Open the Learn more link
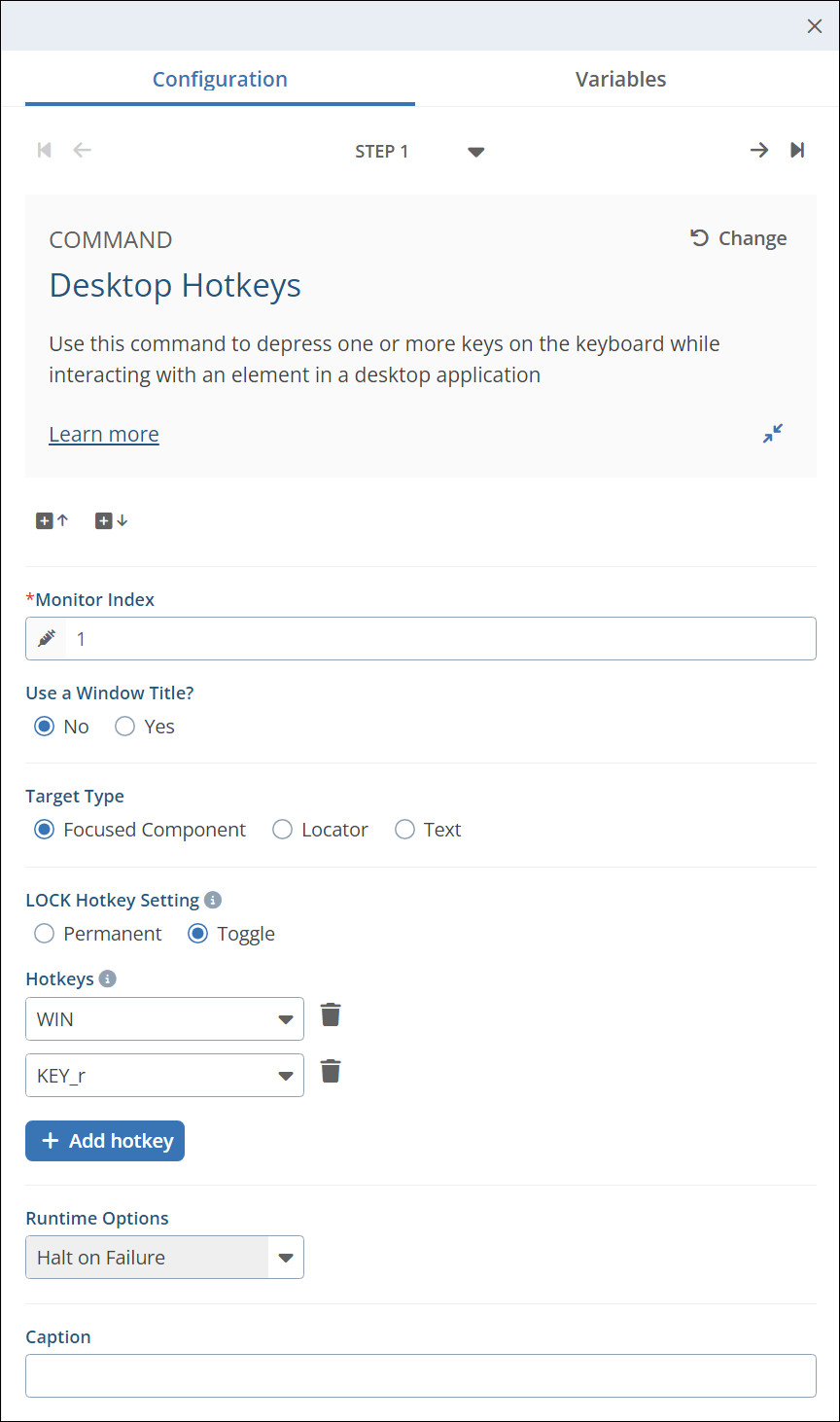840x1422 pixels. point(104,435)
